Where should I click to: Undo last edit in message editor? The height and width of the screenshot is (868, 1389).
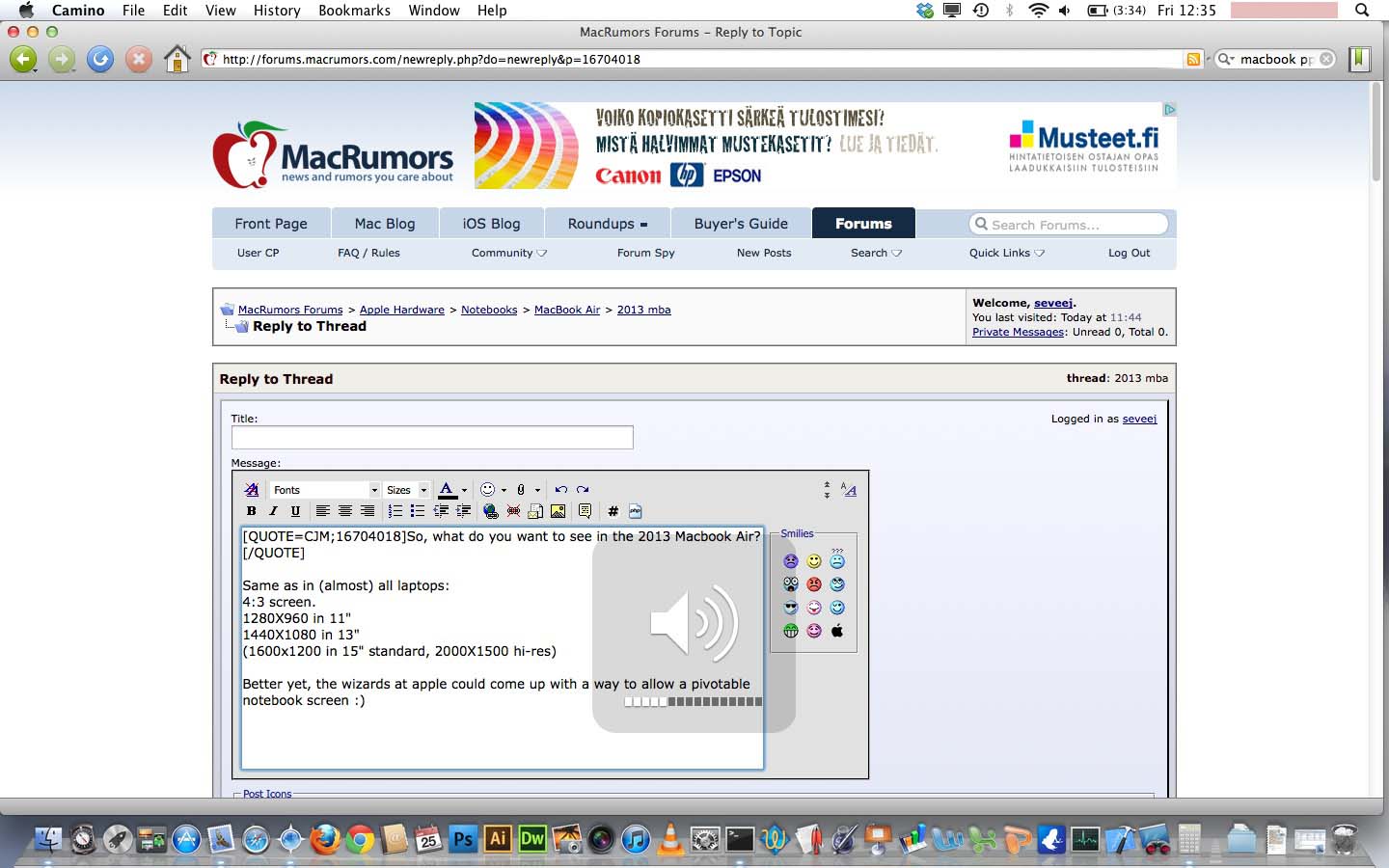(x=561, y=490)
